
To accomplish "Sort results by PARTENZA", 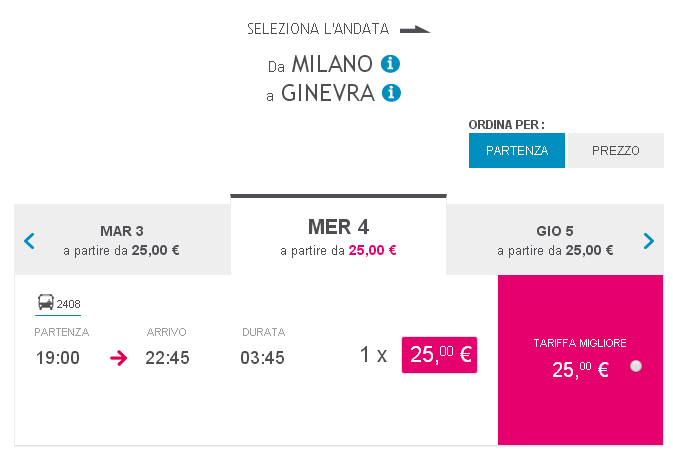I will point(517,150).
